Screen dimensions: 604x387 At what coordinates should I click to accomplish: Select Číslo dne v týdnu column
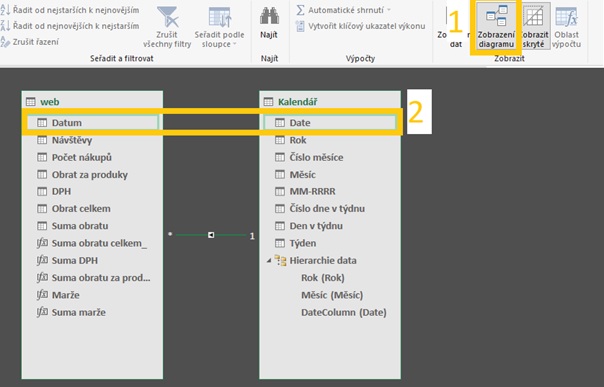(x=330, y=208)
